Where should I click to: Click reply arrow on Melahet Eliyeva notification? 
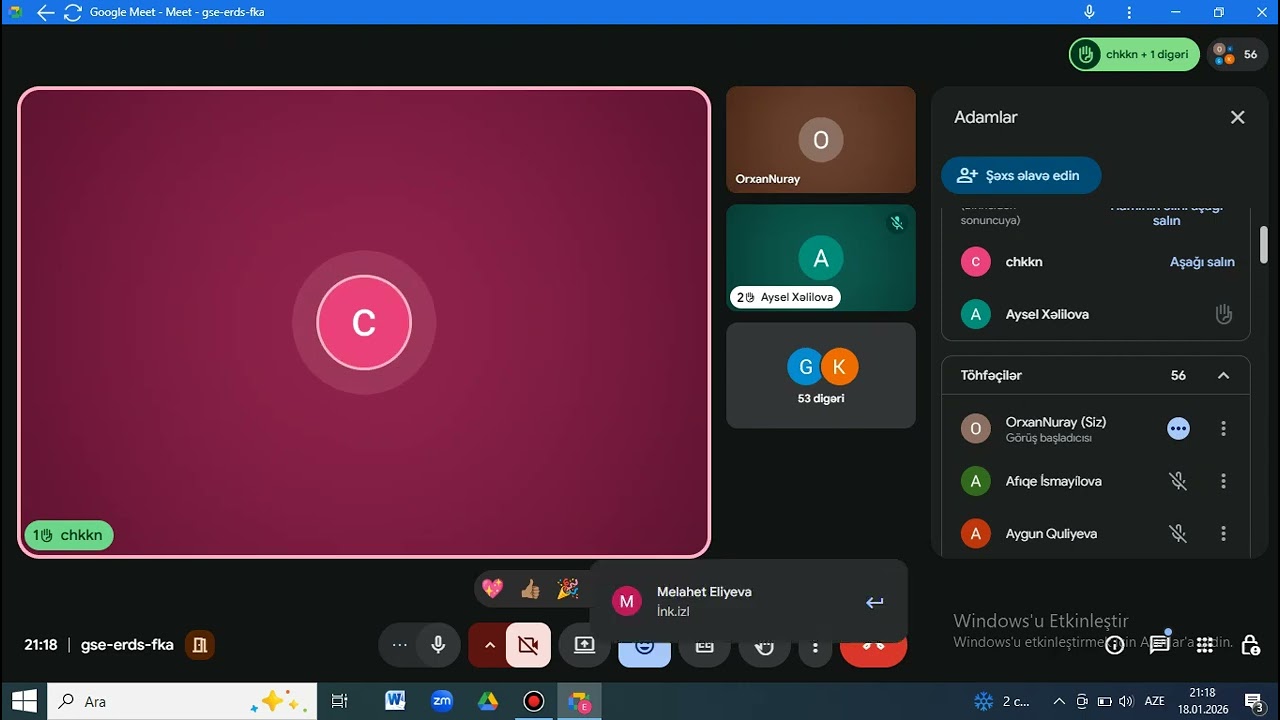pyautogui.click(x=875, y=602)
